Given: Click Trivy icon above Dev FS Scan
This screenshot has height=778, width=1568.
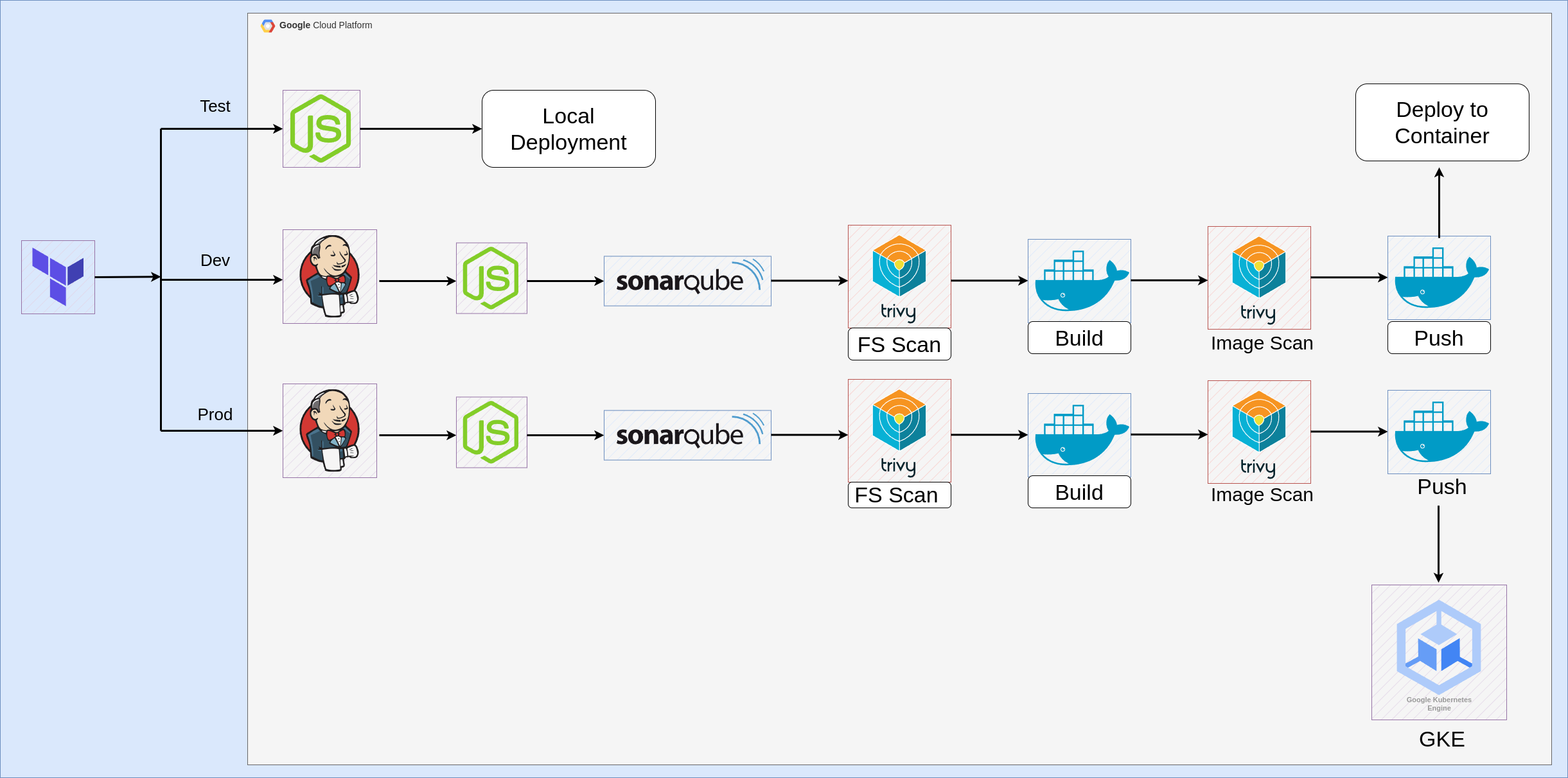Looking at the screenshot, I should tap(899, 276).
